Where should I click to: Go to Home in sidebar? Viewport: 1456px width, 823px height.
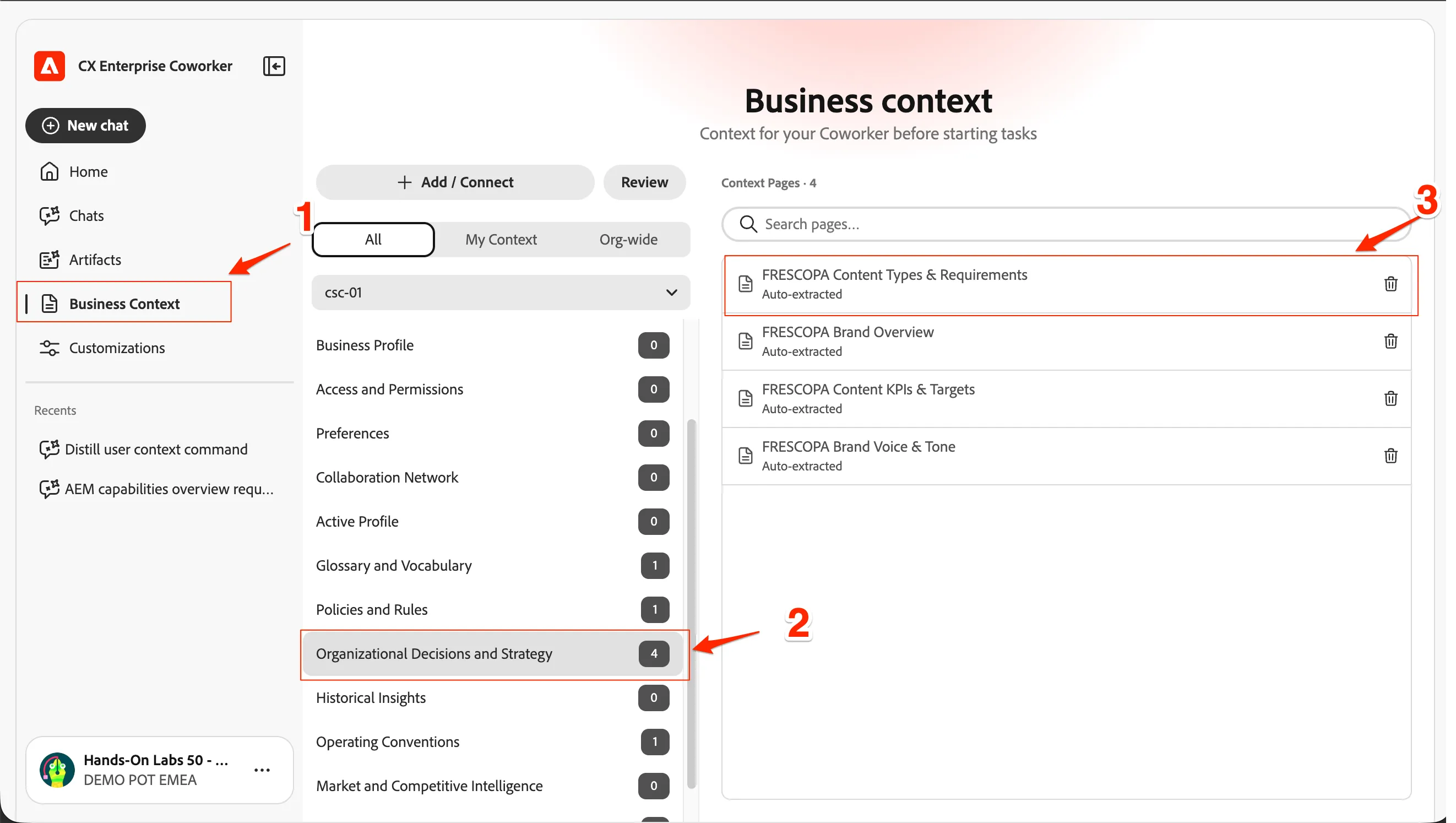[159, 171]
